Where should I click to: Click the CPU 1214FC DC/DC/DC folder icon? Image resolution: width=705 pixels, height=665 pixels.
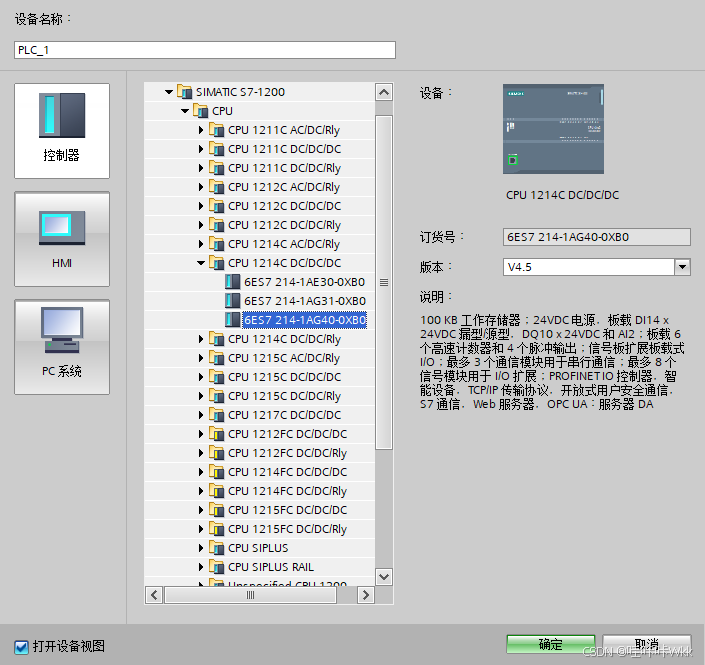pos(217,472)
